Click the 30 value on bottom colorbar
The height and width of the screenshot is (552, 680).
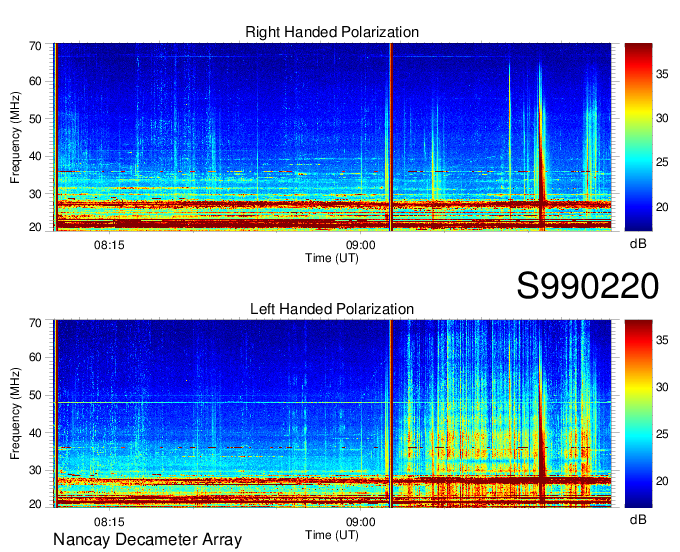point(662,387)
